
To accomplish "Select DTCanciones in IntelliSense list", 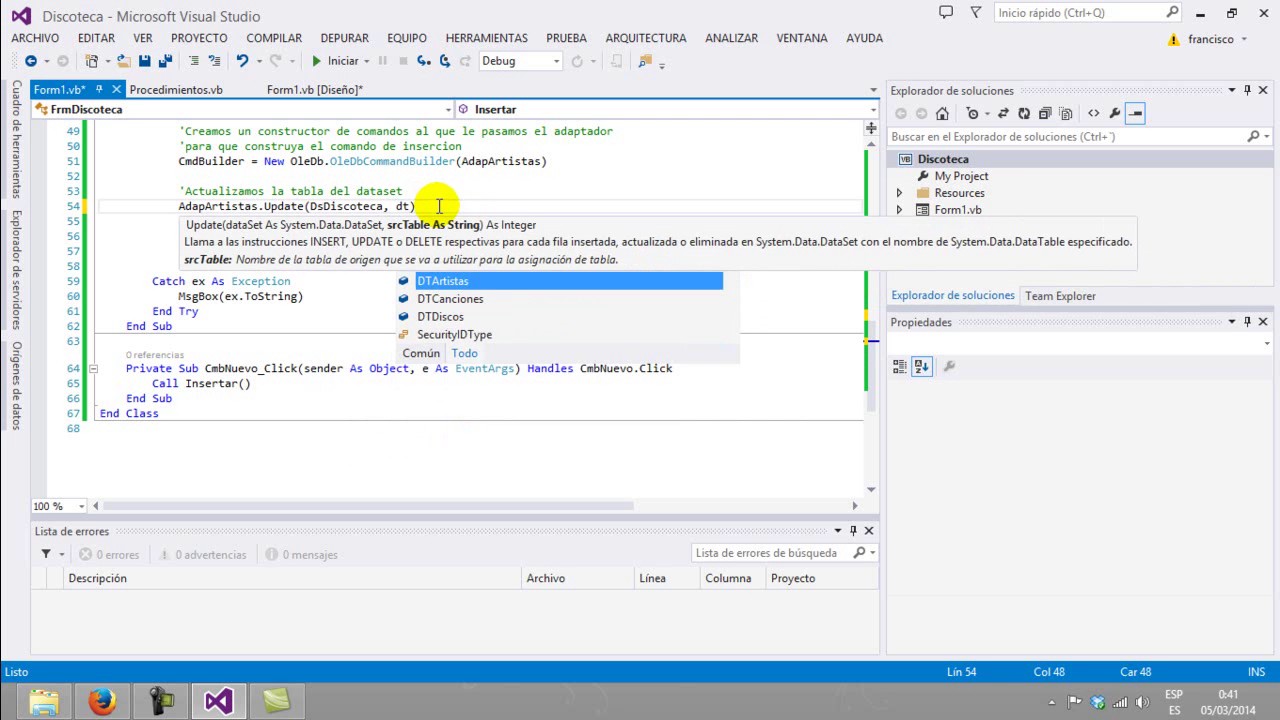I will pyautogui.click(x=559, y=299).
